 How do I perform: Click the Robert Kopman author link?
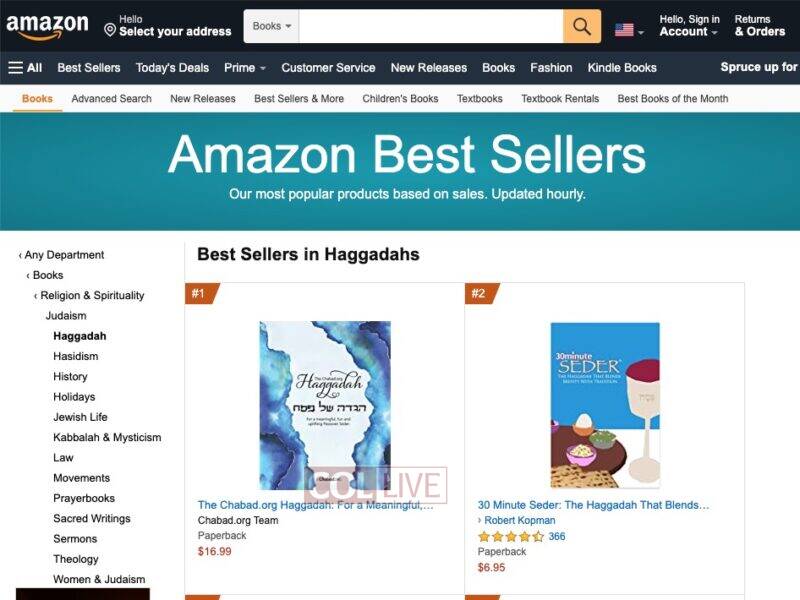point(519,520)
